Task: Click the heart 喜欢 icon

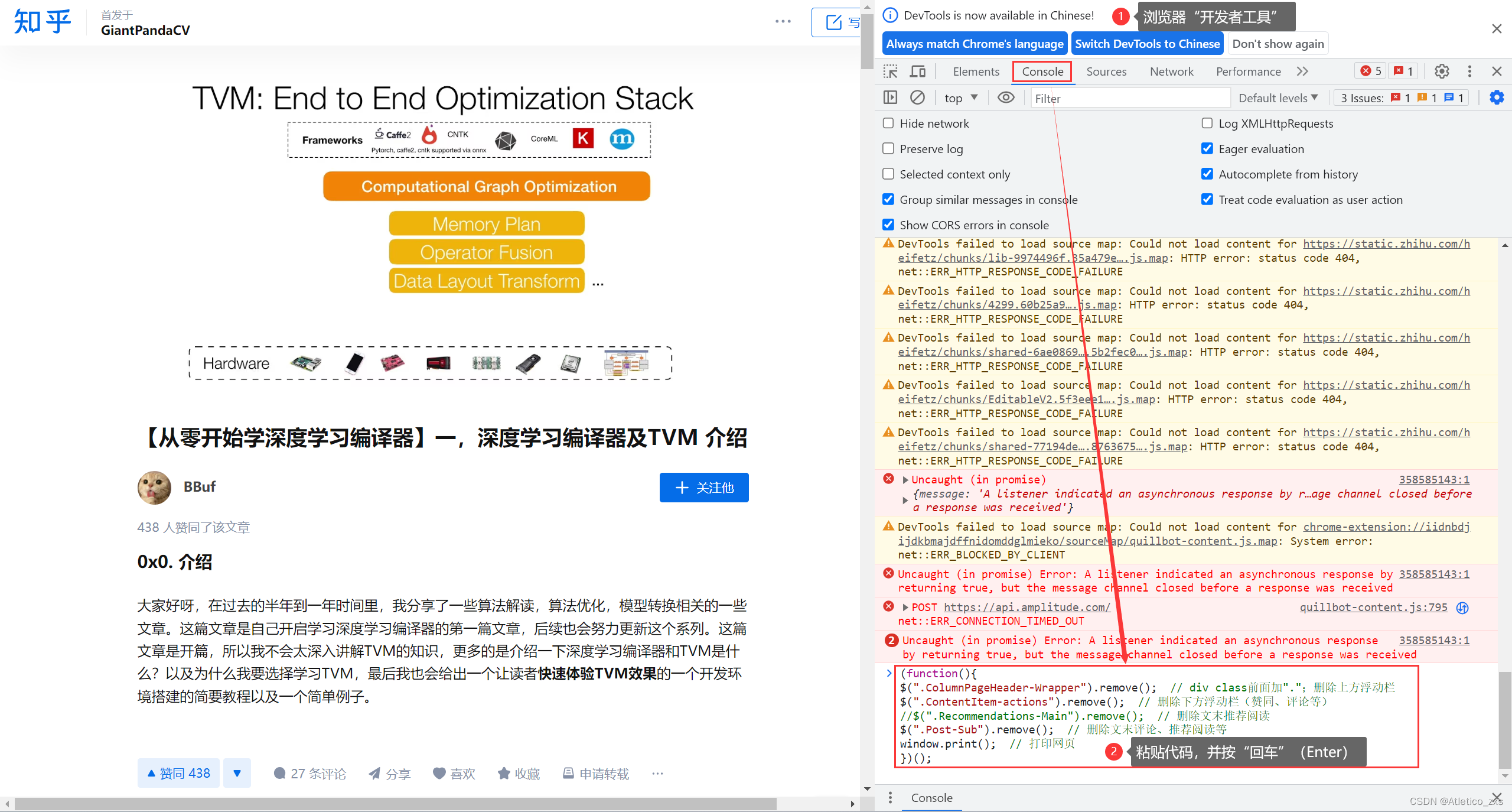Action: [439, 774]
